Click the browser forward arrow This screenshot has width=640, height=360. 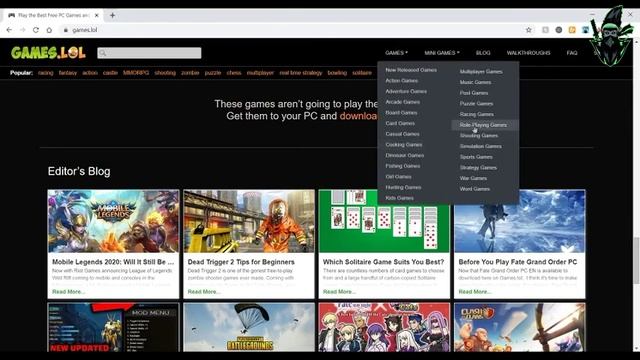pos(22,30)
